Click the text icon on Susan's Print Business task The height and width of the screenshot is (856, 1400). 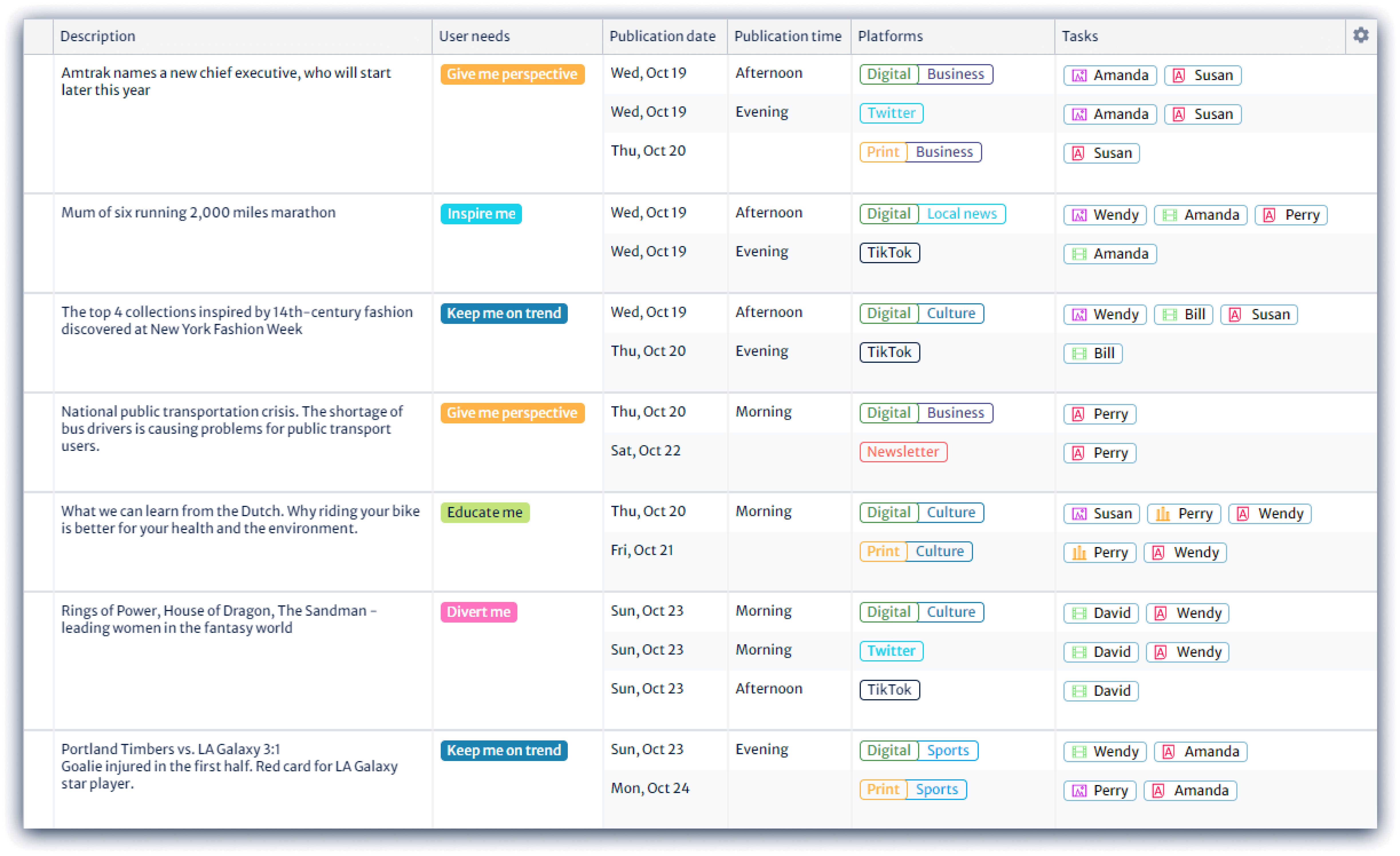point(1078,153)
